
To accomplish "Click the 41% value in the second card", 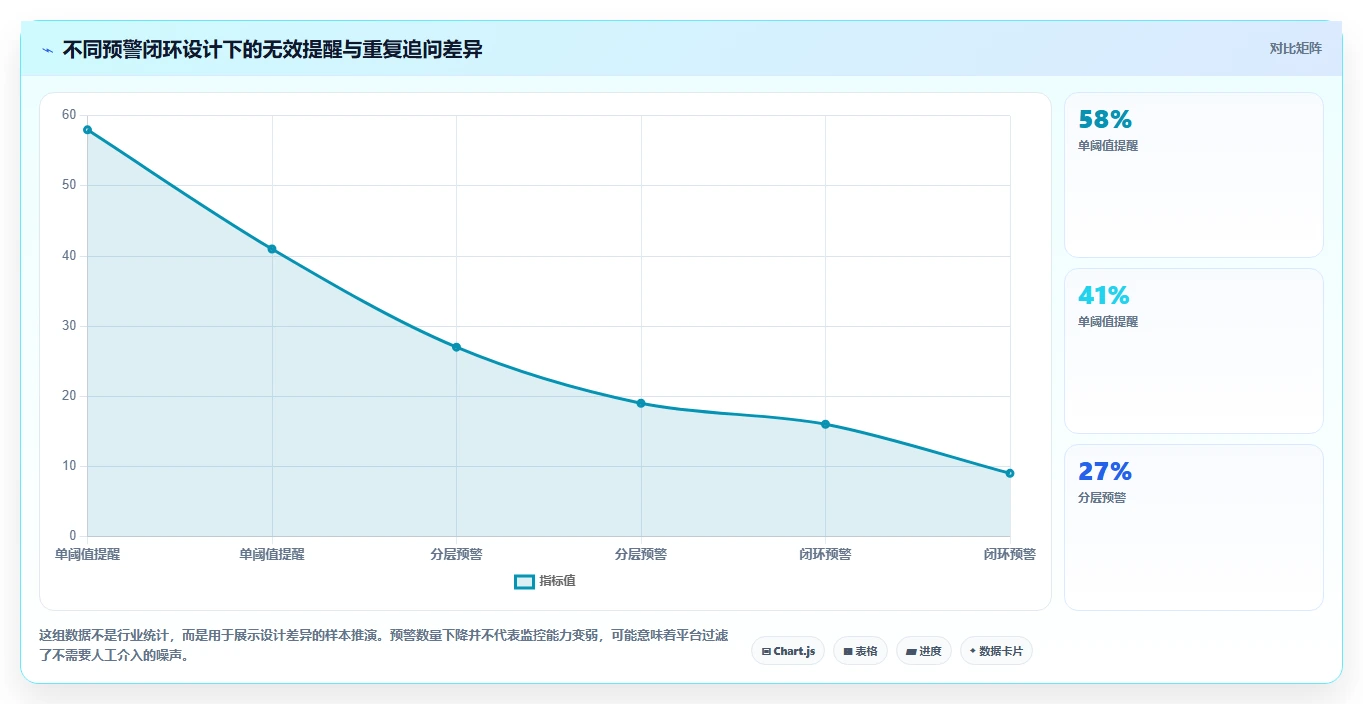I will (x=1104, y=296).
